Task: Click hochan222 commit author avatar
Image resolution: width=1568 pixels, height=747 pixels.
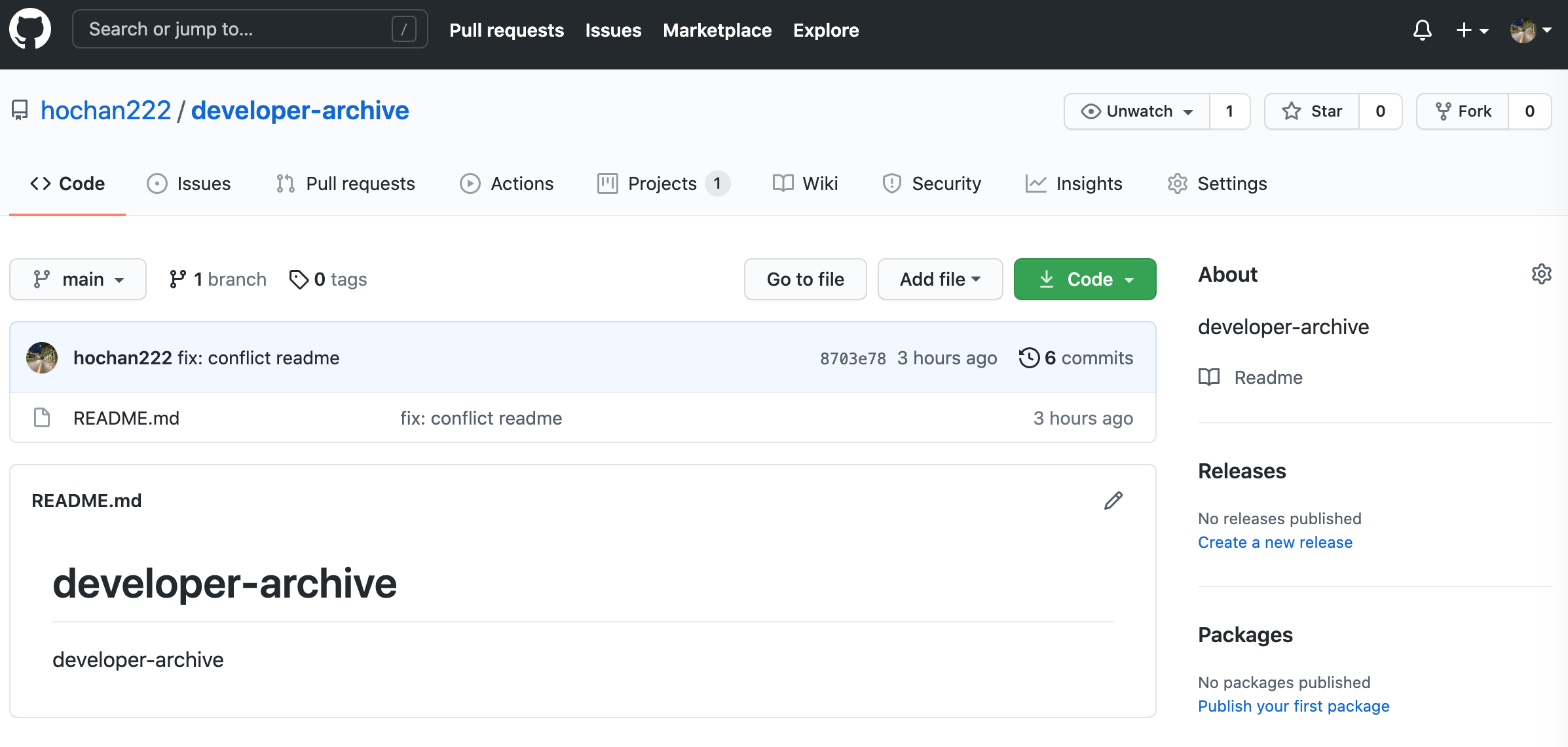Action: click(x=42, y=358)
